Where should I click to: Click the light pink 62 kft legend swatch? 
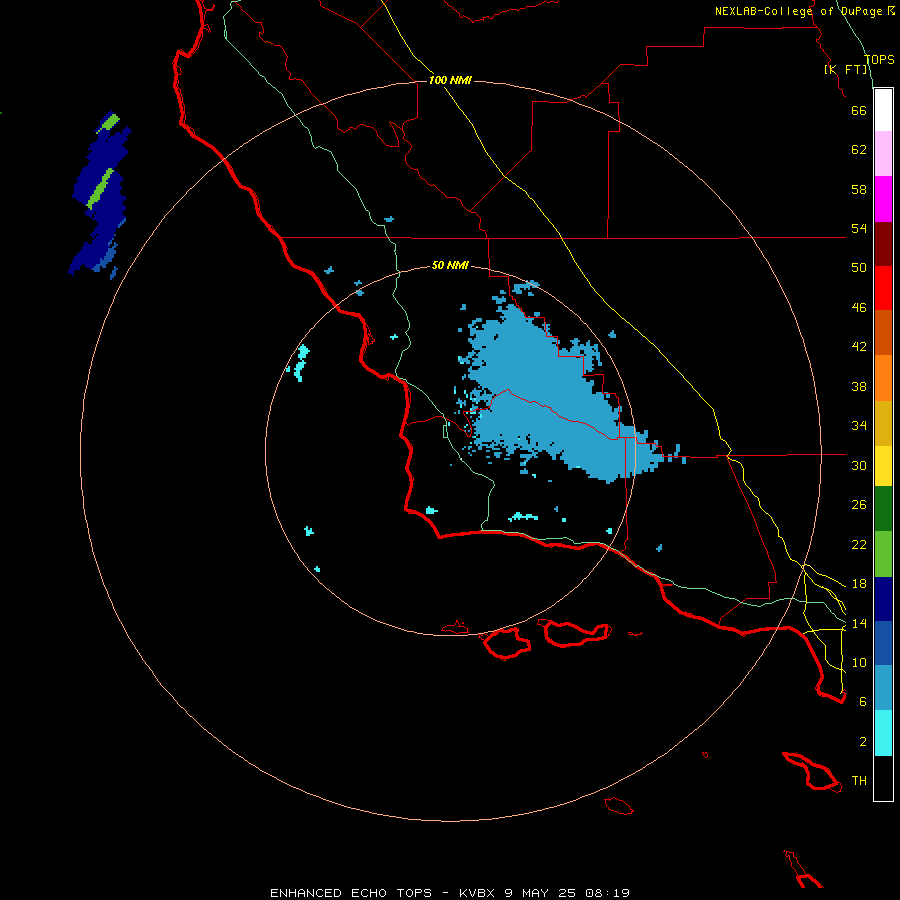(x=883, y=153)
